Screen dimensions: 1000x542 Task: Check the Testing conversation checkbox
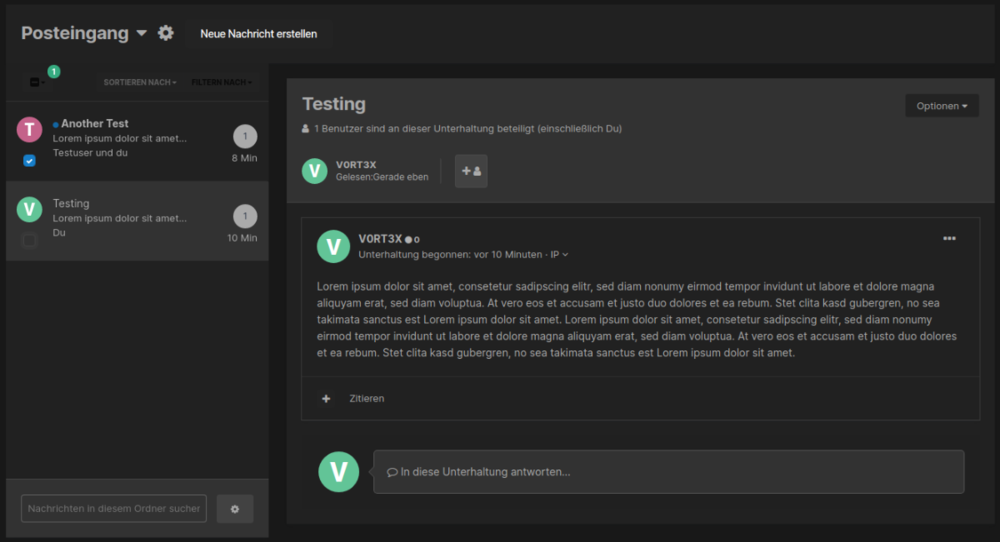pyautogui.click(x=29, y=240)
